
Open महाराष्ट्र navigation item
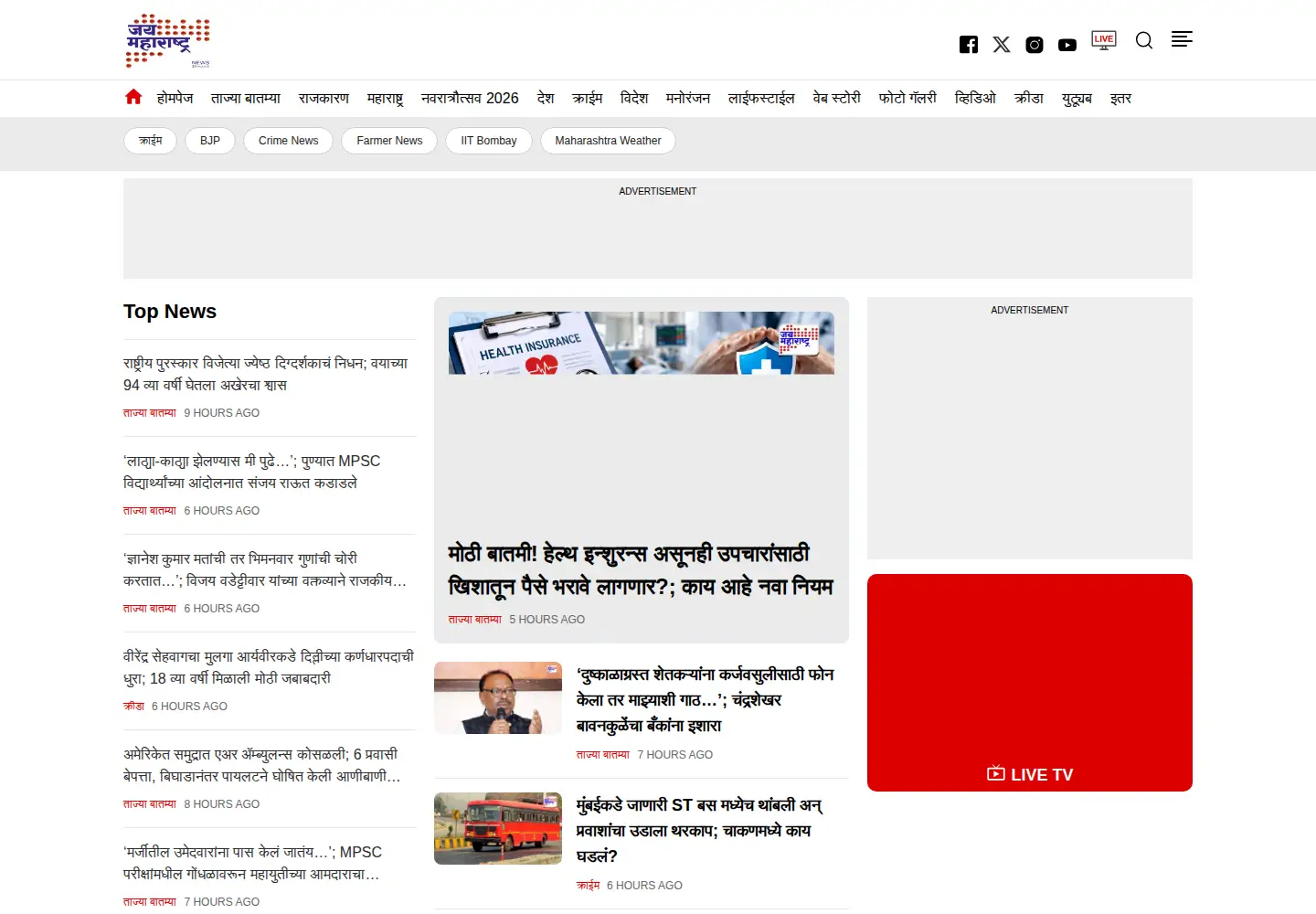click(386, 98)
